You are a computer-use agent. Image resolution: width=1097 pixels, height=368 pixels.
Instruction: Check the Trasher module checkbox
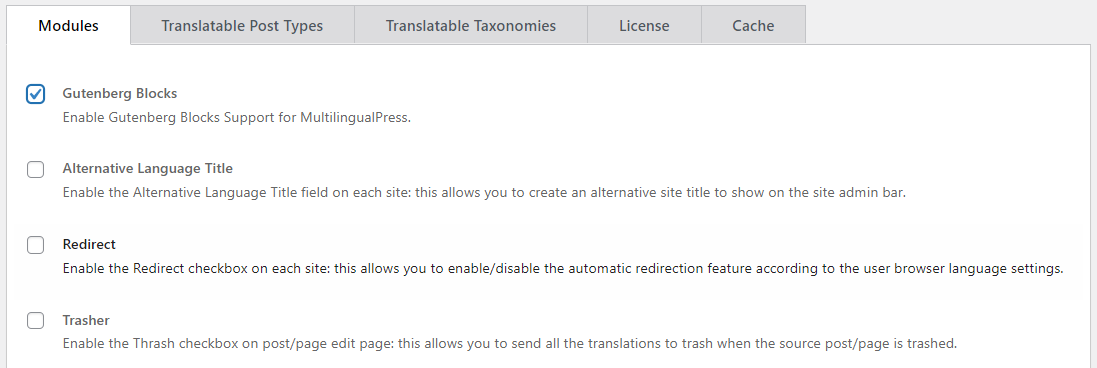coord(36,320)
